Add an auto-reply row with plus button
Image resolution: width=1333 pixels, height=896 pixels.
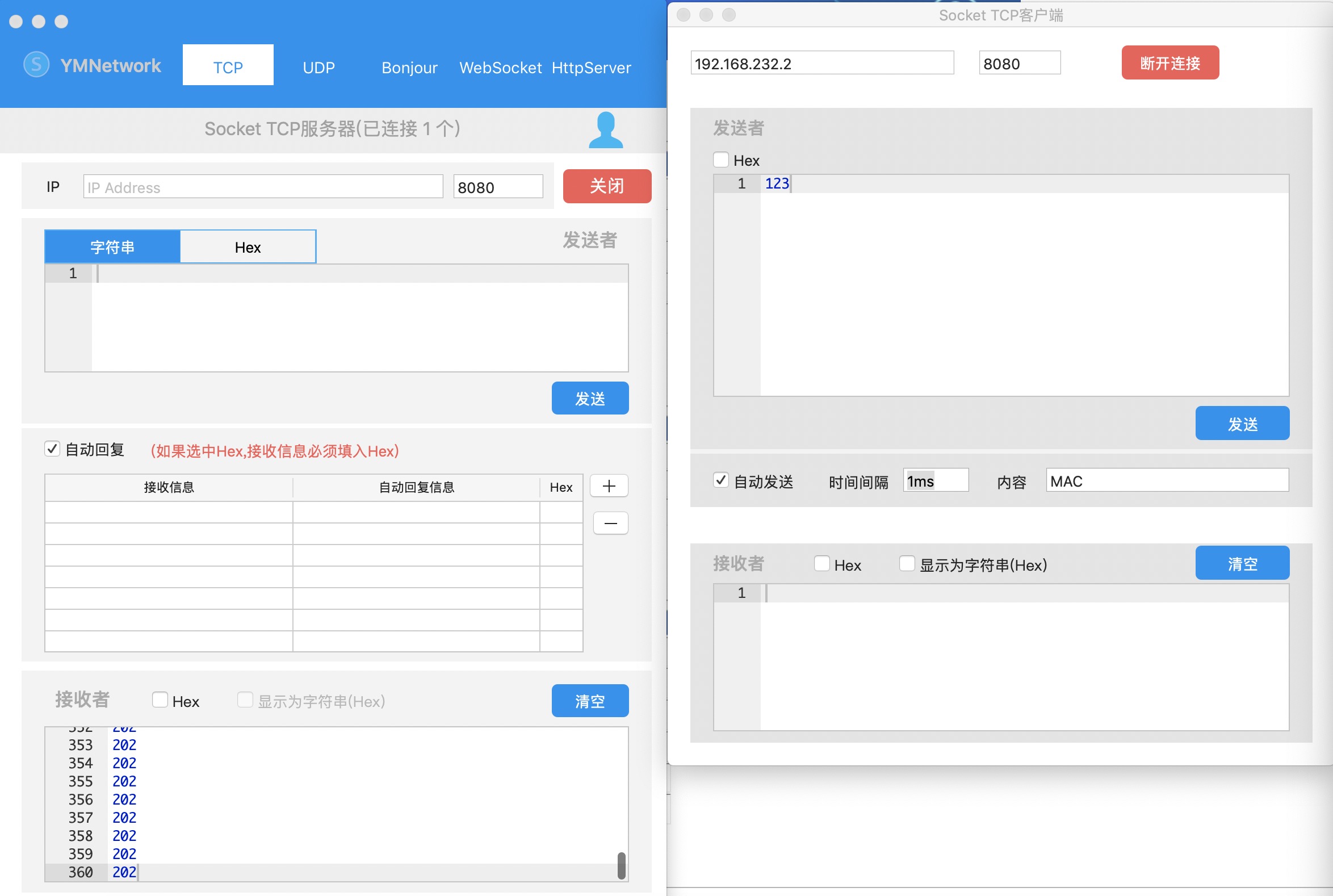pos(609,486)
